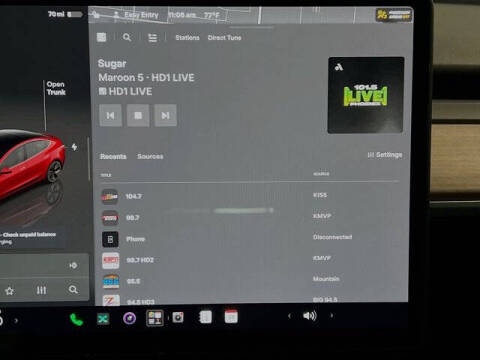Skip to previous station
Viewport: 480px width, 360px height.
tap(110, 115)
